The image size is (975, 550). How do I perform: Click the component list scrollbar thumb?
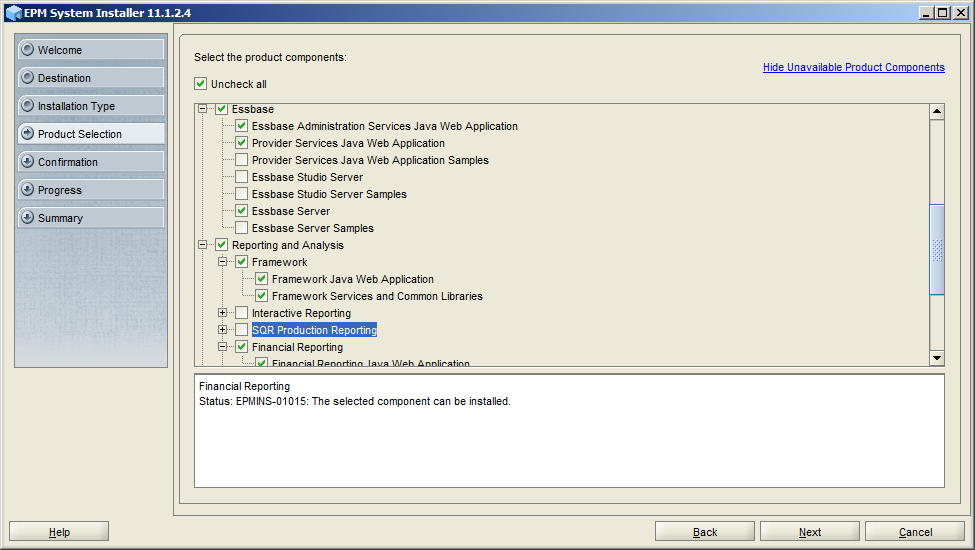937,249
